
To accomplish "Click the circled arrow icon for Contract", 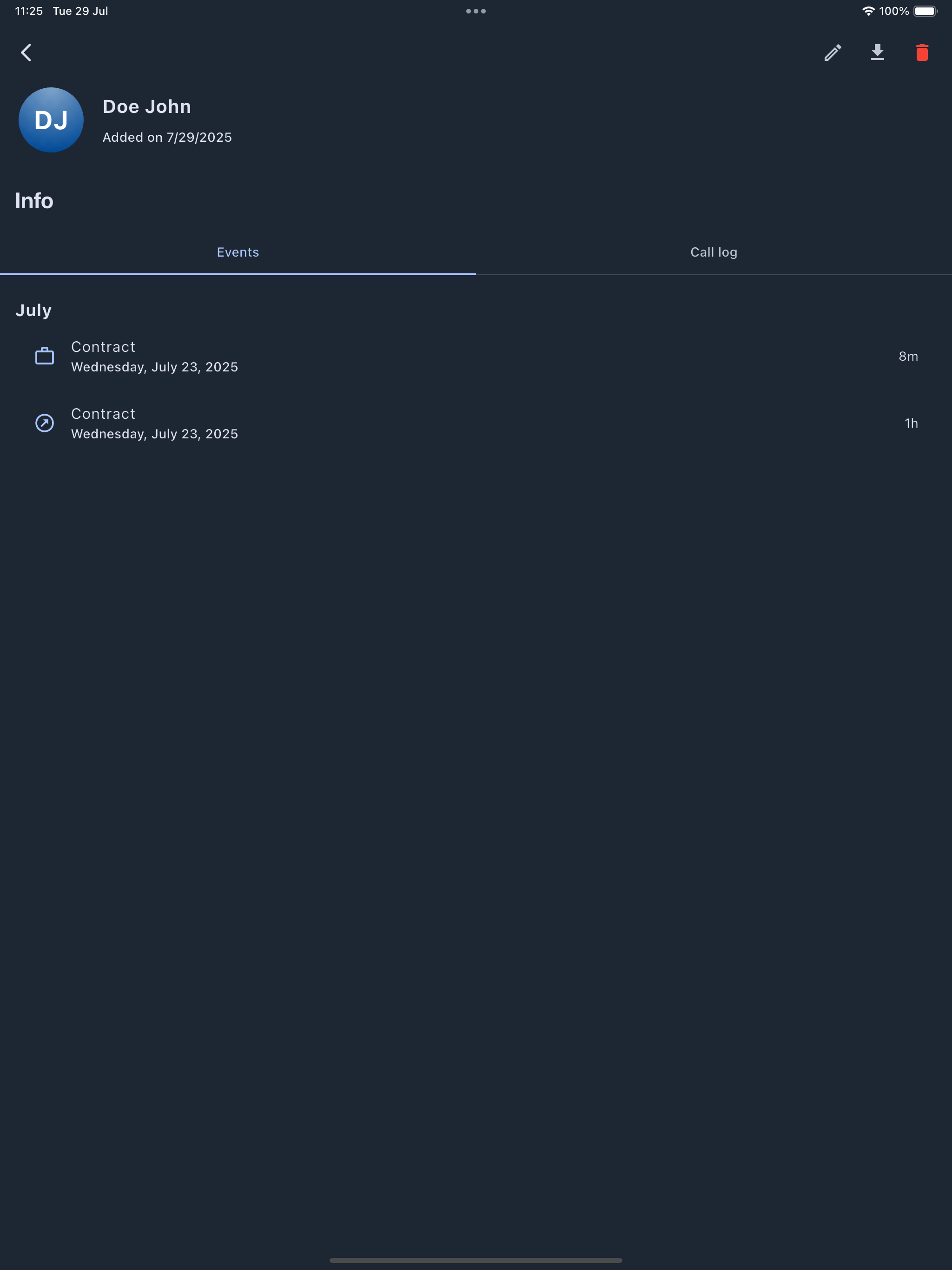I will coord(45,423).
